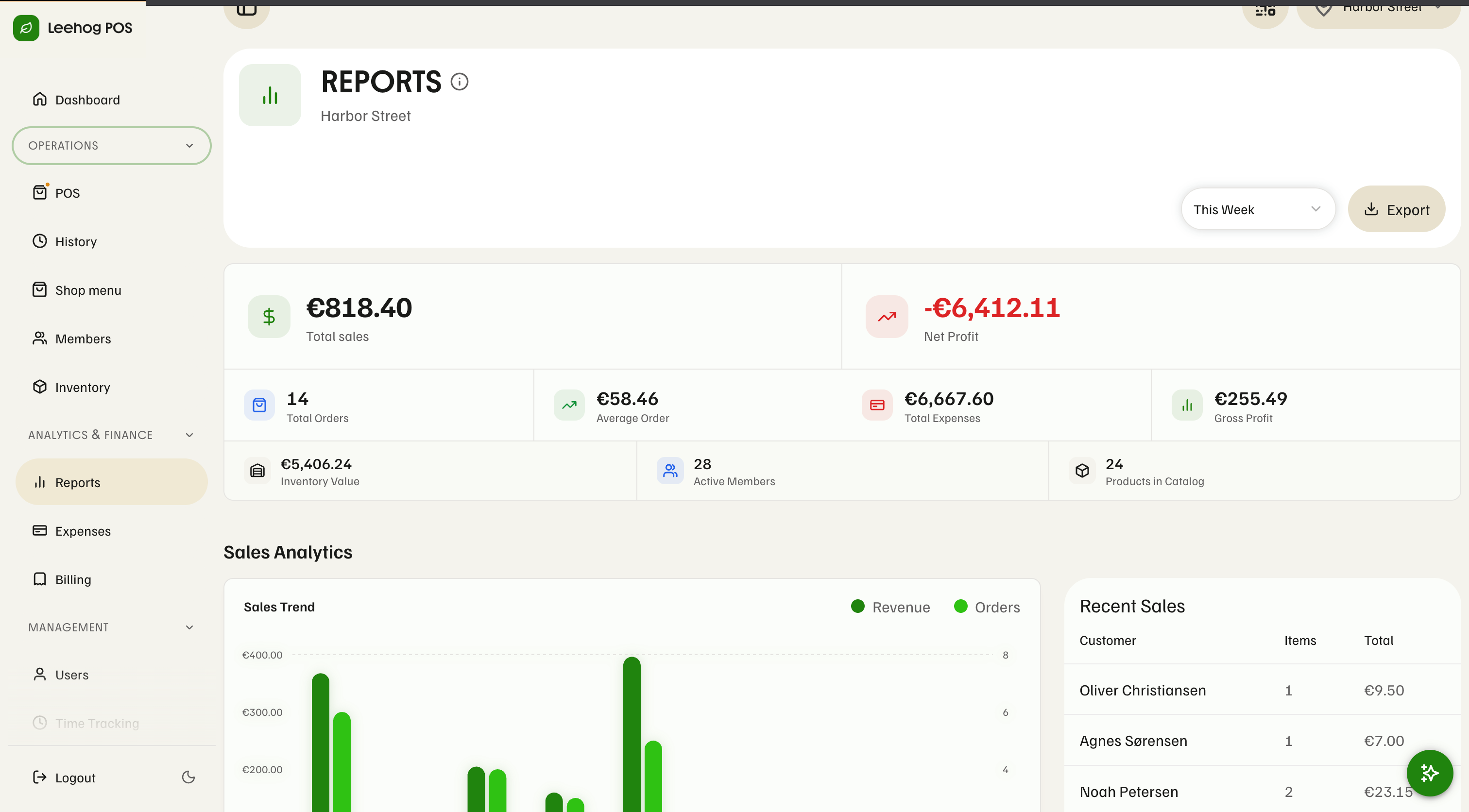
Task: Click the Reports info icon
Action: pyautogui.click(x=460, y=82)
